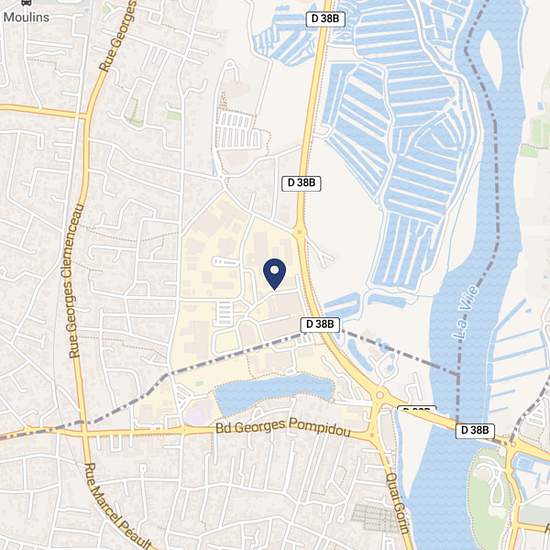This screenshot has height=550, width=550.
Task: Select the partially hidden D 38B shield near roundabout
Action: 417,408
